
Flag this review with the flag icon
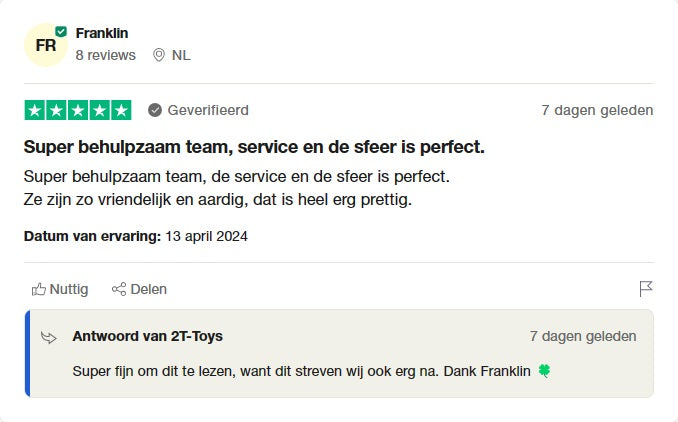pyautogui.click(x=646, y=289)
